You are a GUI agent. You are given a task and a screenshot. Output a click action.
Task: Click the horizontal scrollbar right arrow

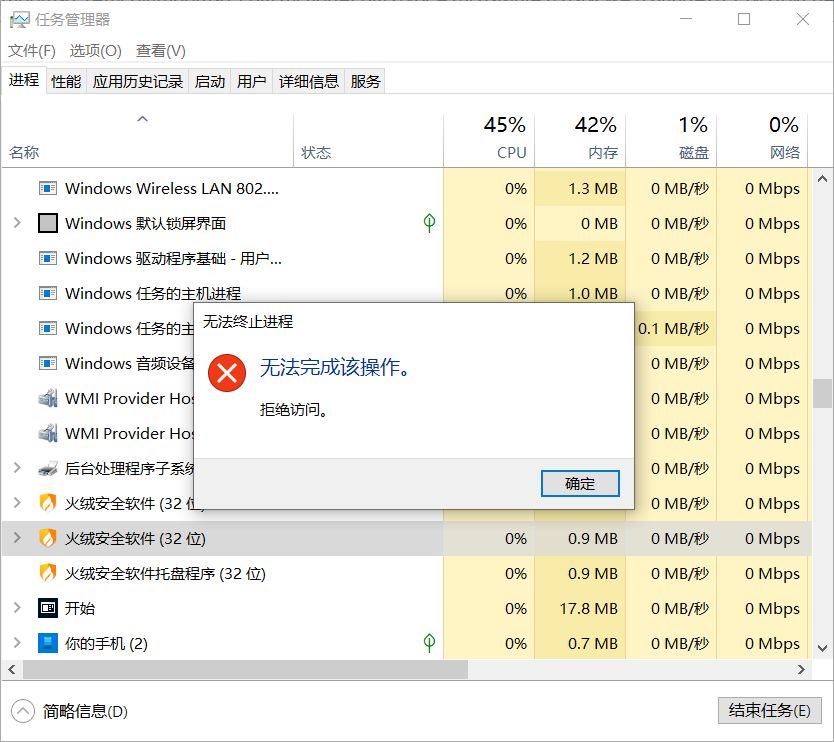[x=801, y=670]
